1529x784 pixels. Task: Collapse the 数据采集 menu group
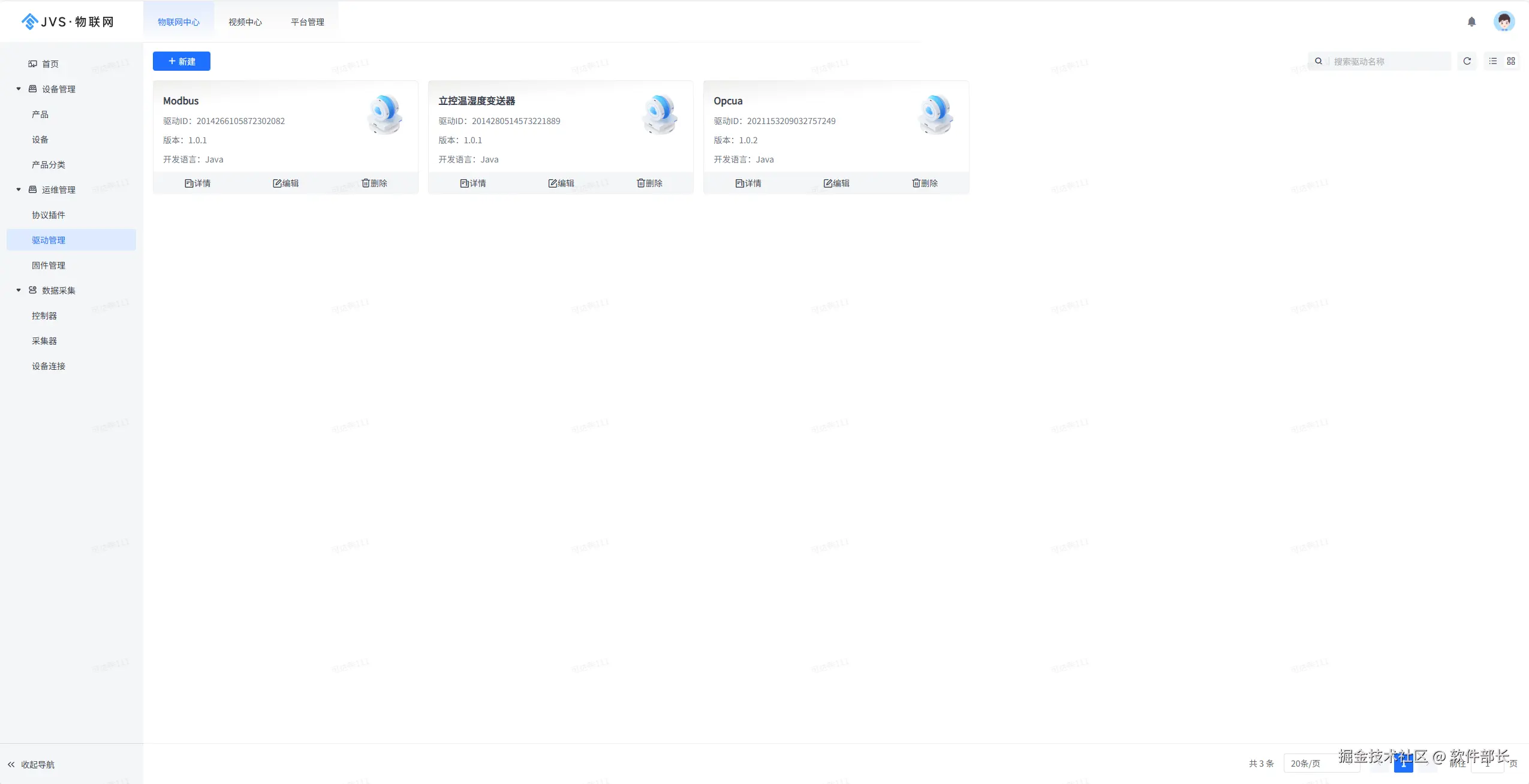pyautogui.click(x=19, y=290)
